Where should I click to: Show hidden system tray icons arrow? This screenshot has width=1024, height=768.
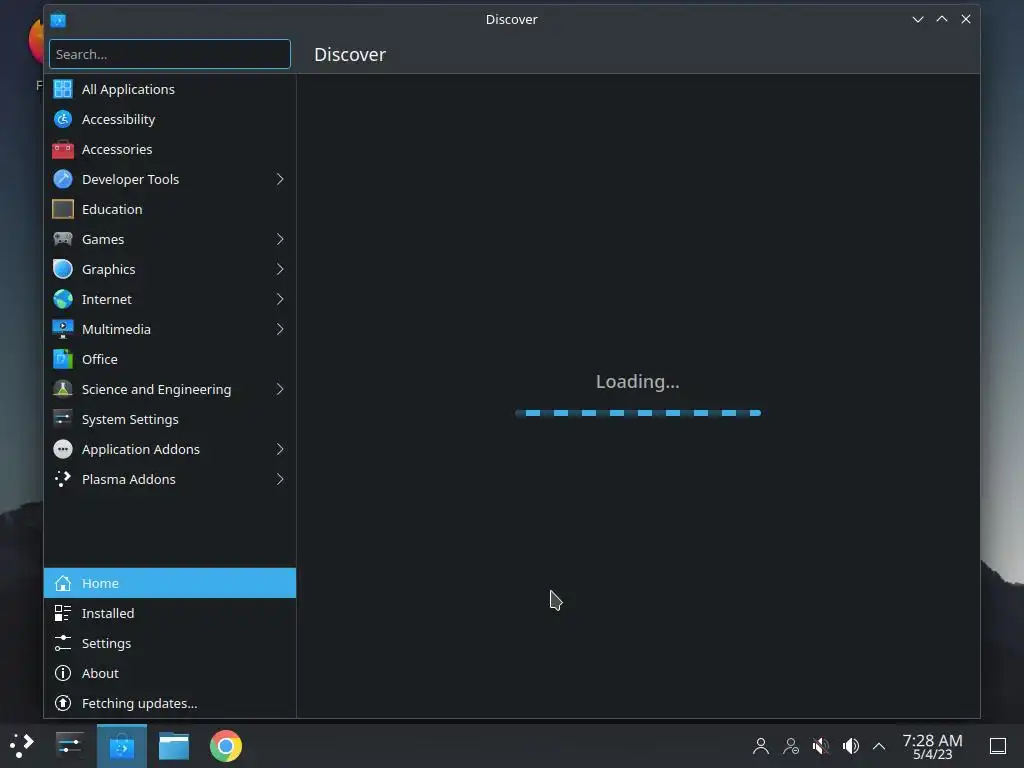tap(879, 746)
